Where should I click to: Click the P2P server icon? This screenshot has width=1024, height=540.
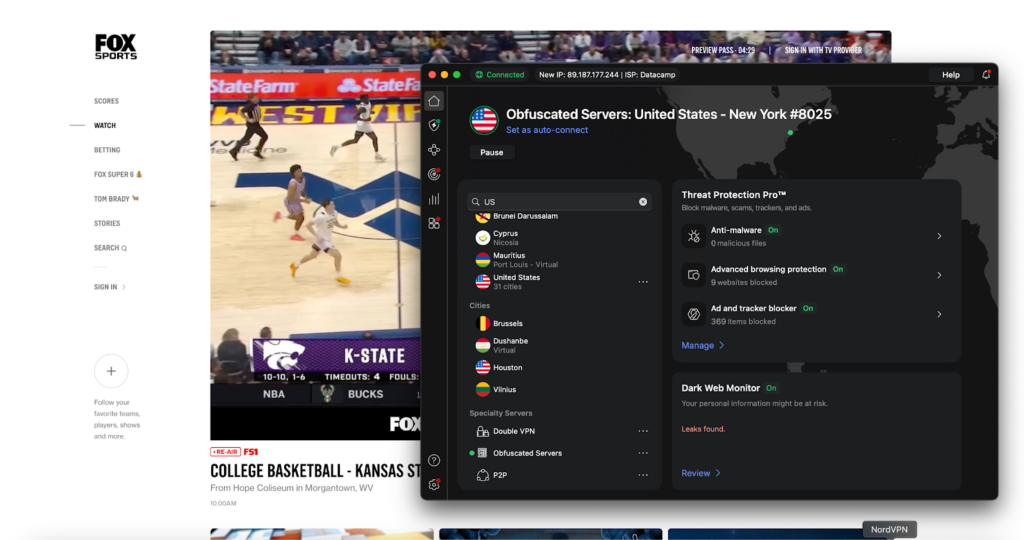(x=482, y=475)
